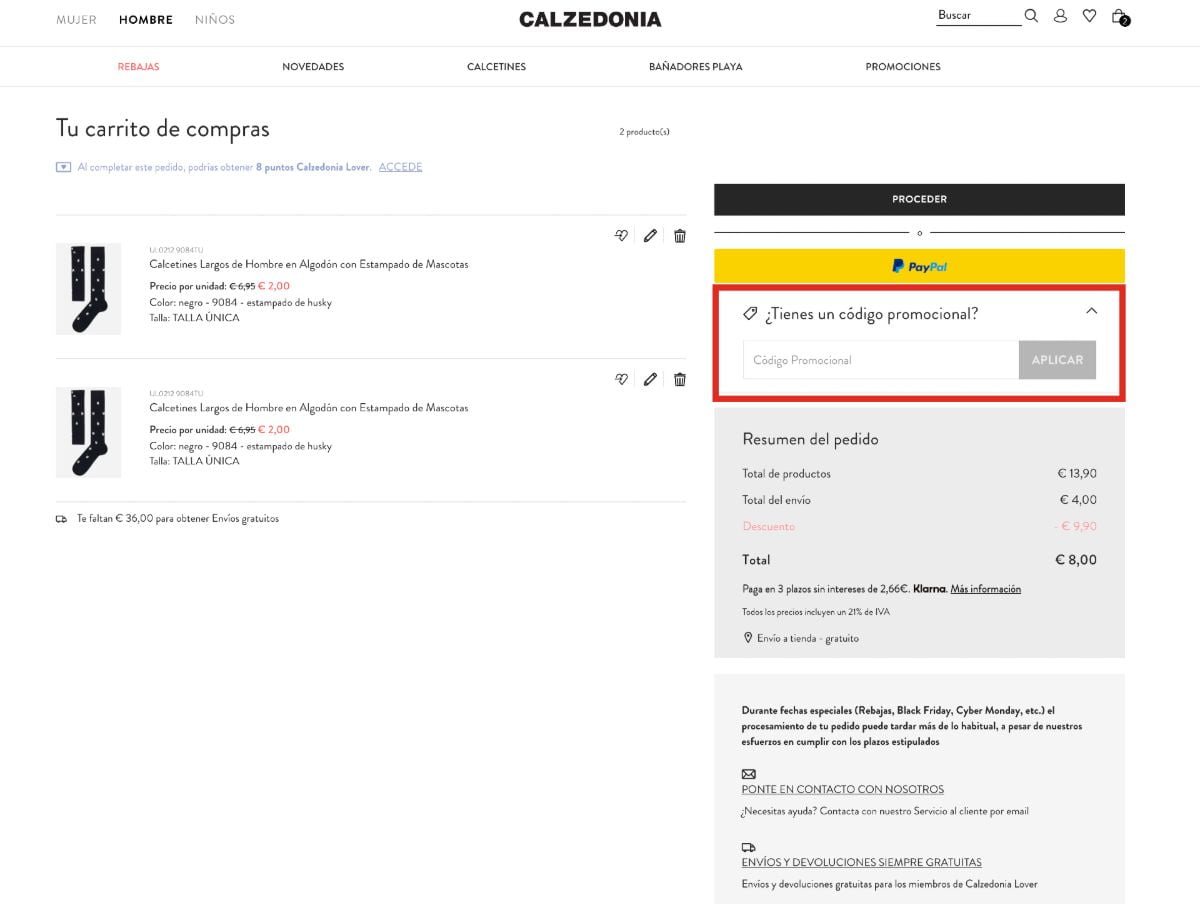This screenshot has width=1200, height=904.
Task: Click the ¿Tienes un código promocional? heading
Action: pyautogui.click(x=871, y=314)
